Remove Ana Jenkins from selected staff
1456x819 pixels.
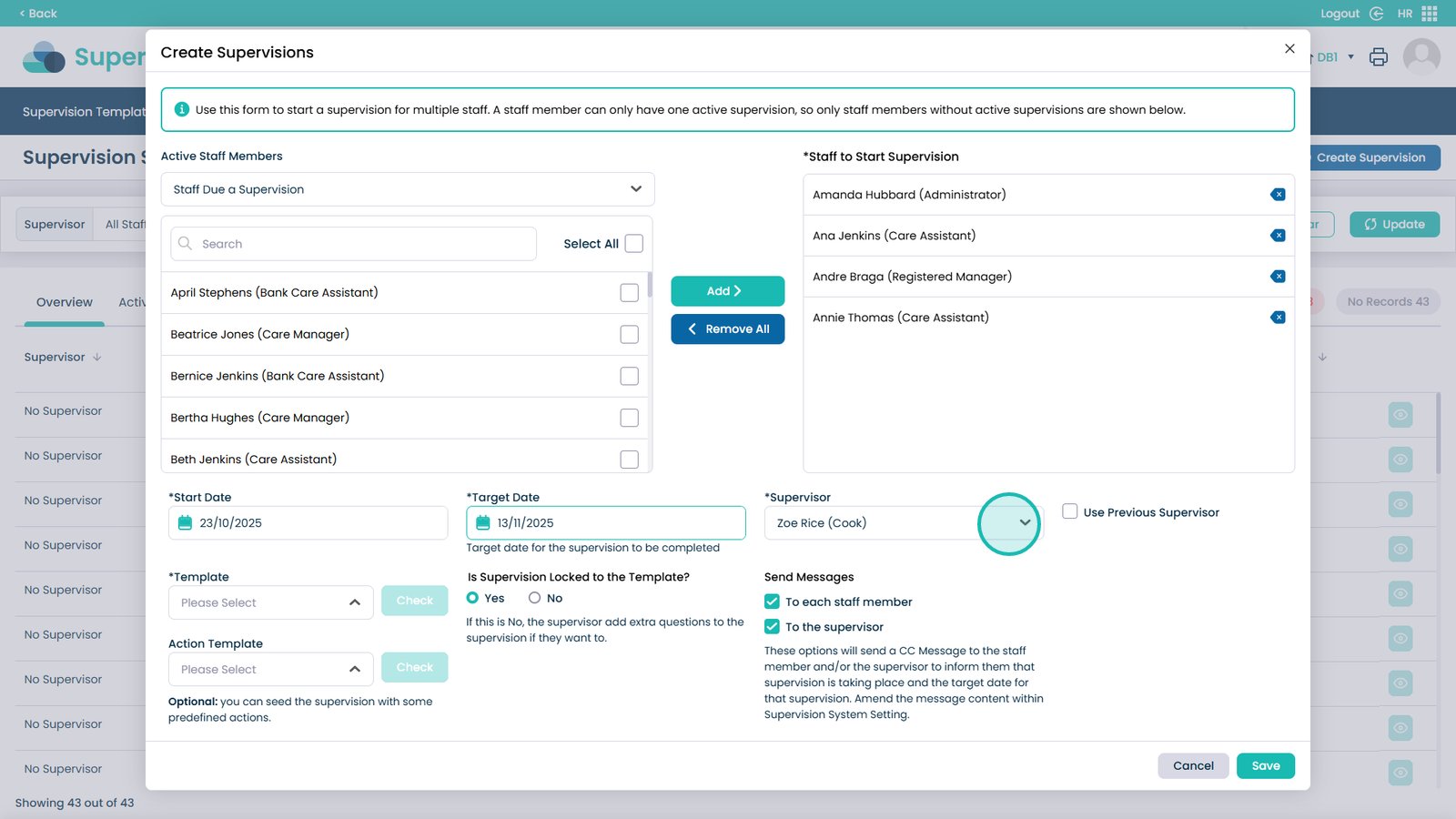1278,236
